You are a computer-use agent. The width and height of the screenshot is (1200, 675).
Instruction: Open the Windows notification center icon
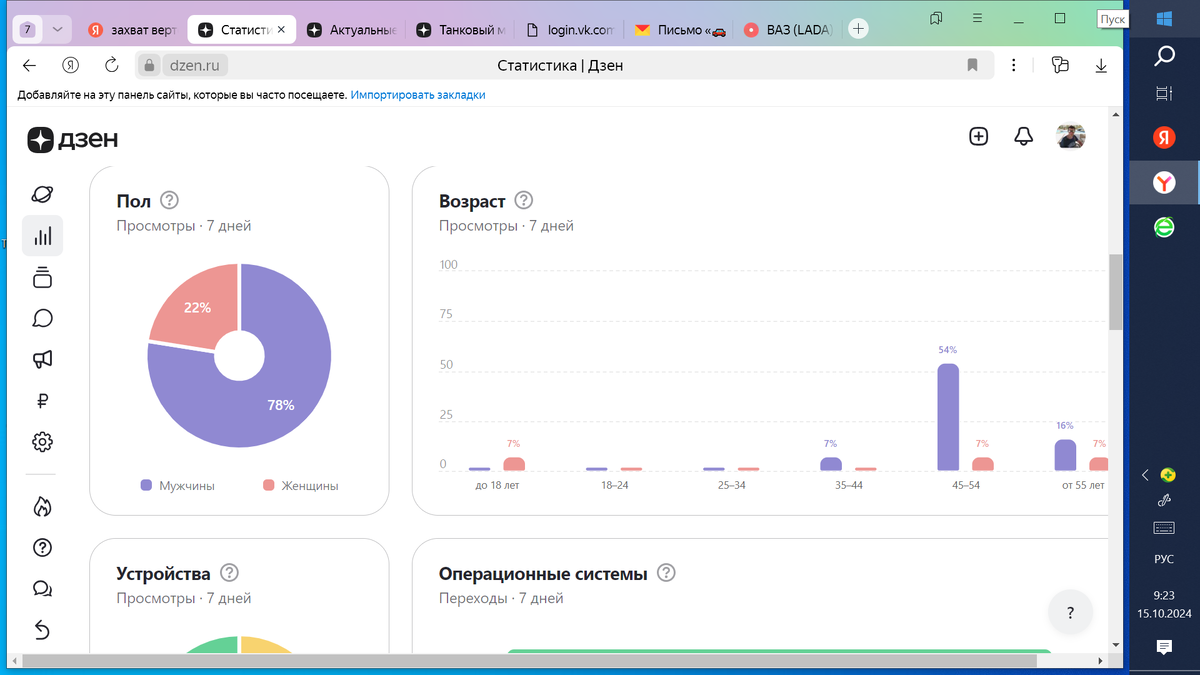click(1164, 648)
